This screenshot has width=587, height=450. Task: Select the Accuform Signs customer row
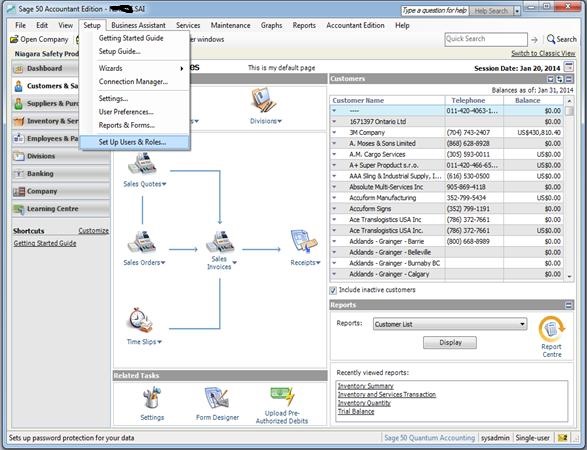coord(446,209)
